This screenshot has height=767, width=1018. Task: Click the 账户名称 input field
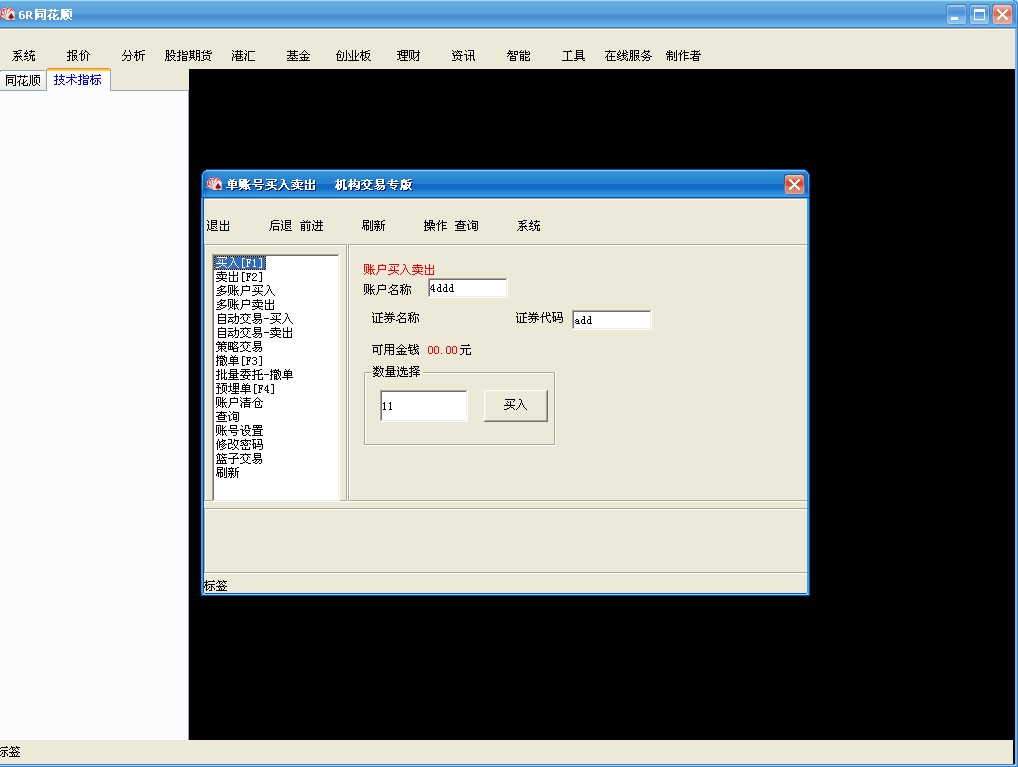[x=467, y=288]
